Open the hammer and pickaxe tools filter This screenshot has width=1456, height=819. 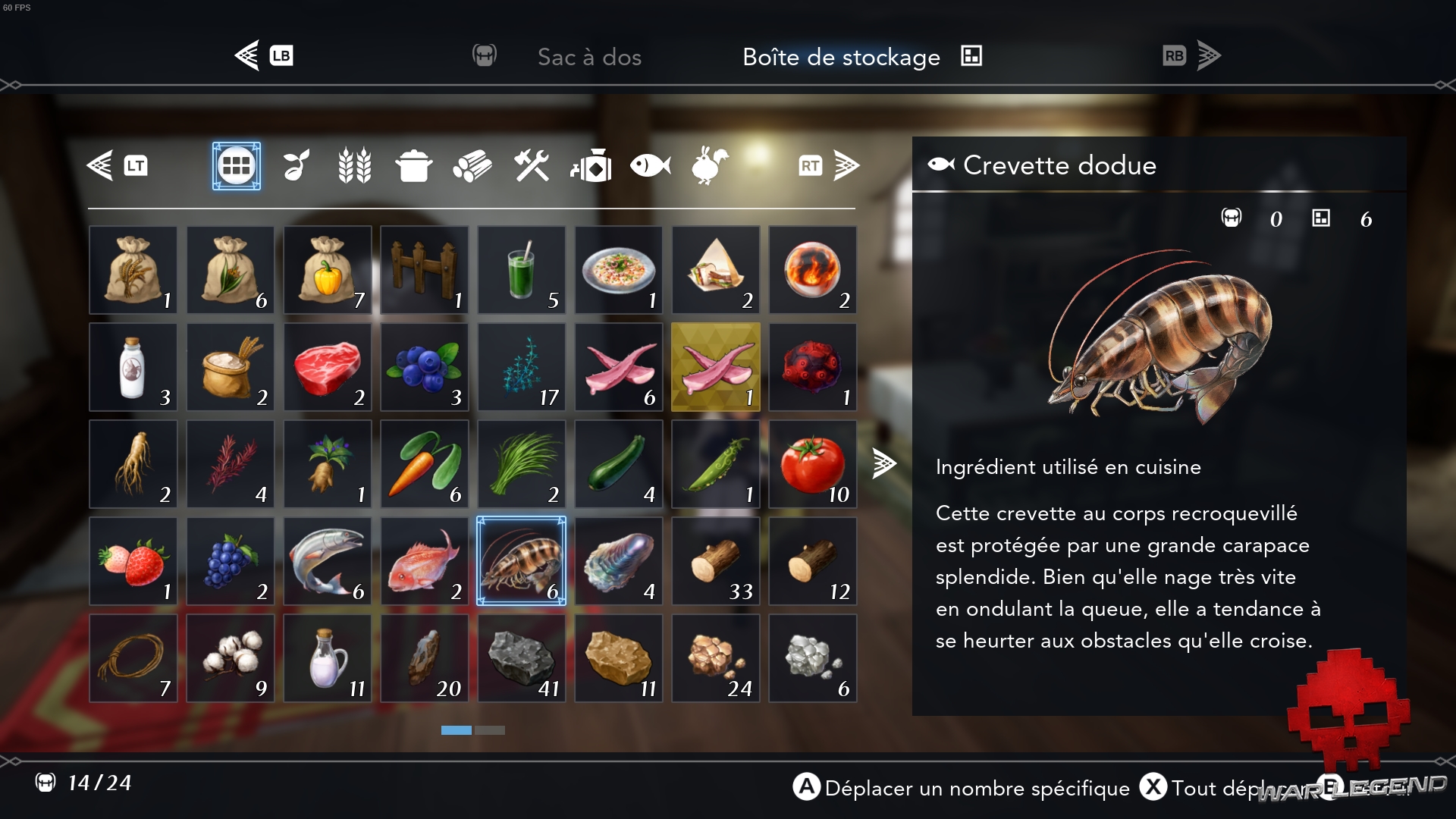pos(532,165)
